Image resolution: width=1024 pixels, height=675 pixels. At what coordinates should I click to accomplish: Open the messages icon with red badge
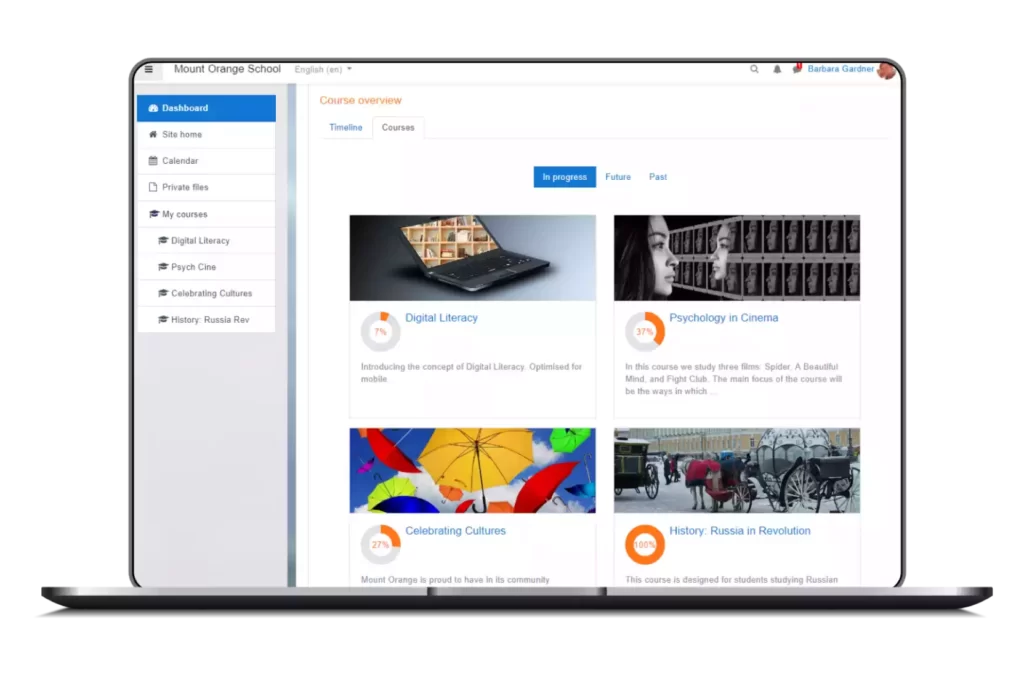[x=797, y=69]
